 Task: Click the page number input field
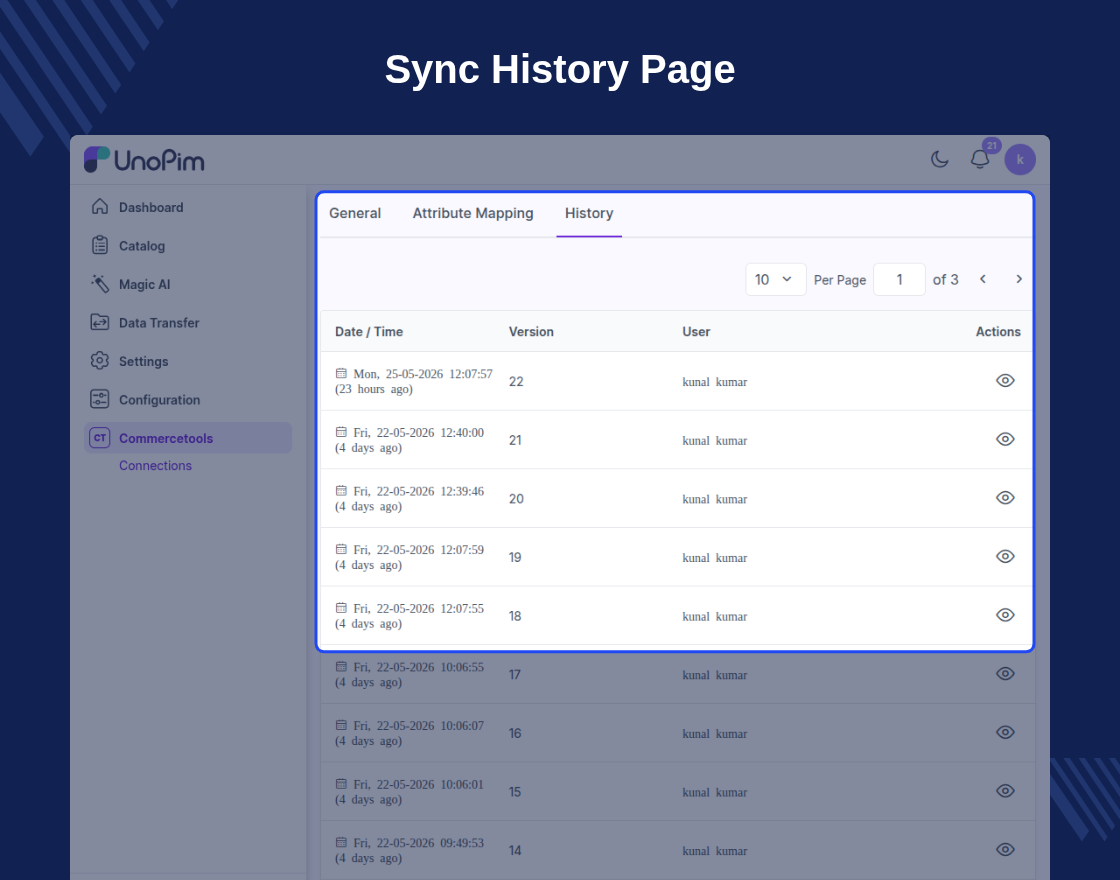[899, 279]
